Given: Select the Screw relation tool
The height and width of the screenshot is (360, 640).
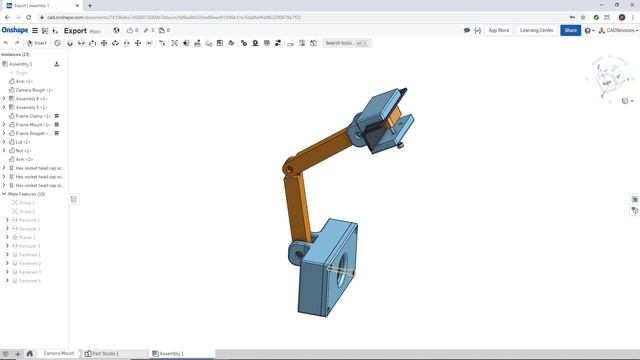Looking at the screenshot, I should (x=267, y=43).
